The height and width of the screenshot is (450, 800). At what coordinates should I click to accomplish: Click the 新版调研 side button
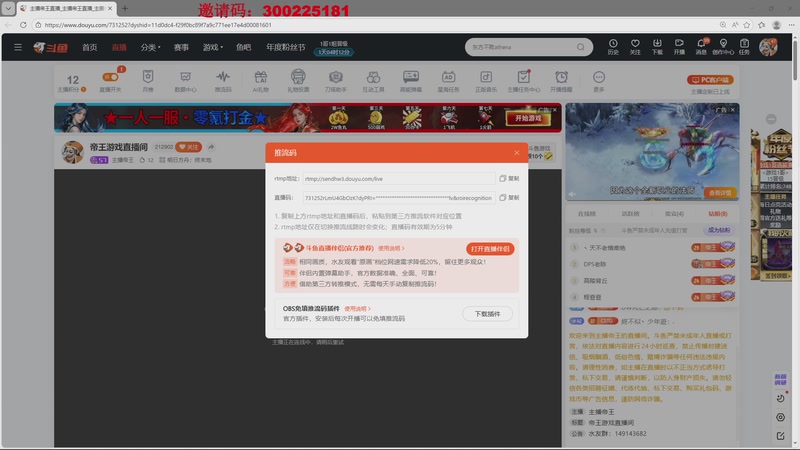[780, 380]
